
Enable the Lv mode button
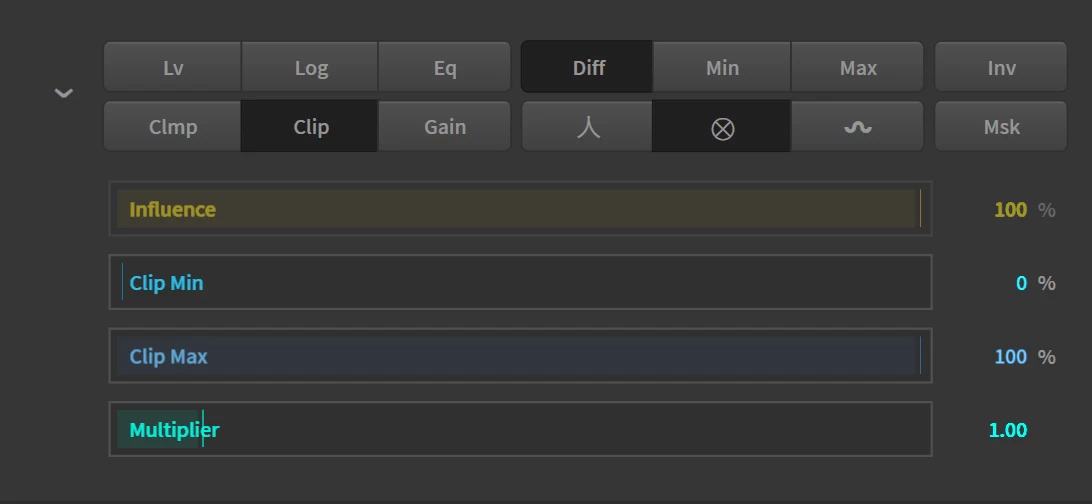(x=173, y=67)
